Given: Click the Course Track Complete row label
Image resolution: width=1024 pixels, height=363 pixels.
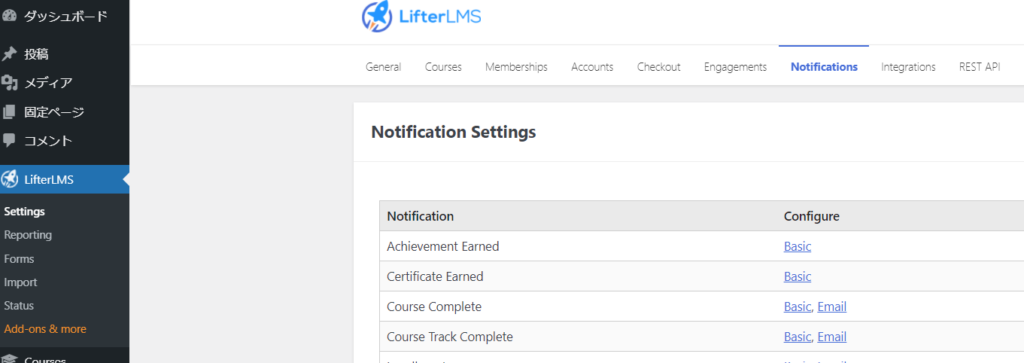Looking at the screenshot, I should [x=450, y=337].
